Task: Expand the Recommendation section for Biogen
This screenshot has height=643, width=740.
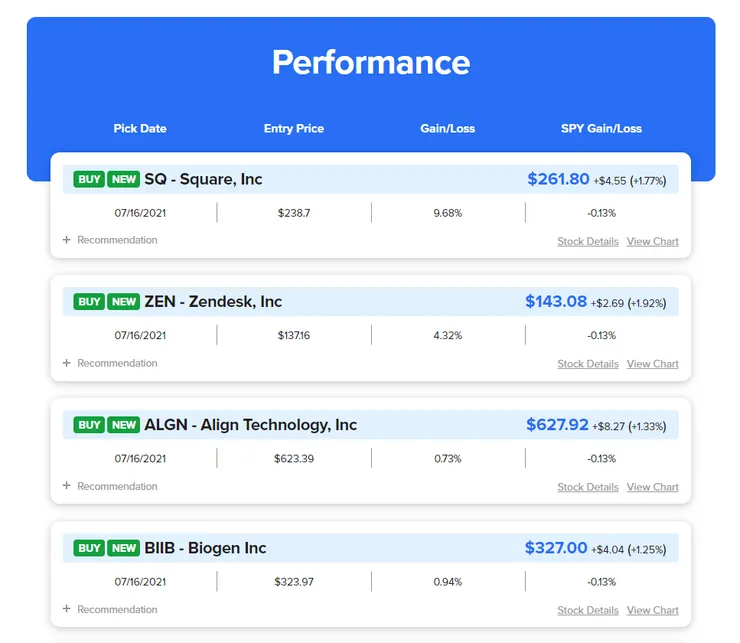Action: tap(110, 609)
